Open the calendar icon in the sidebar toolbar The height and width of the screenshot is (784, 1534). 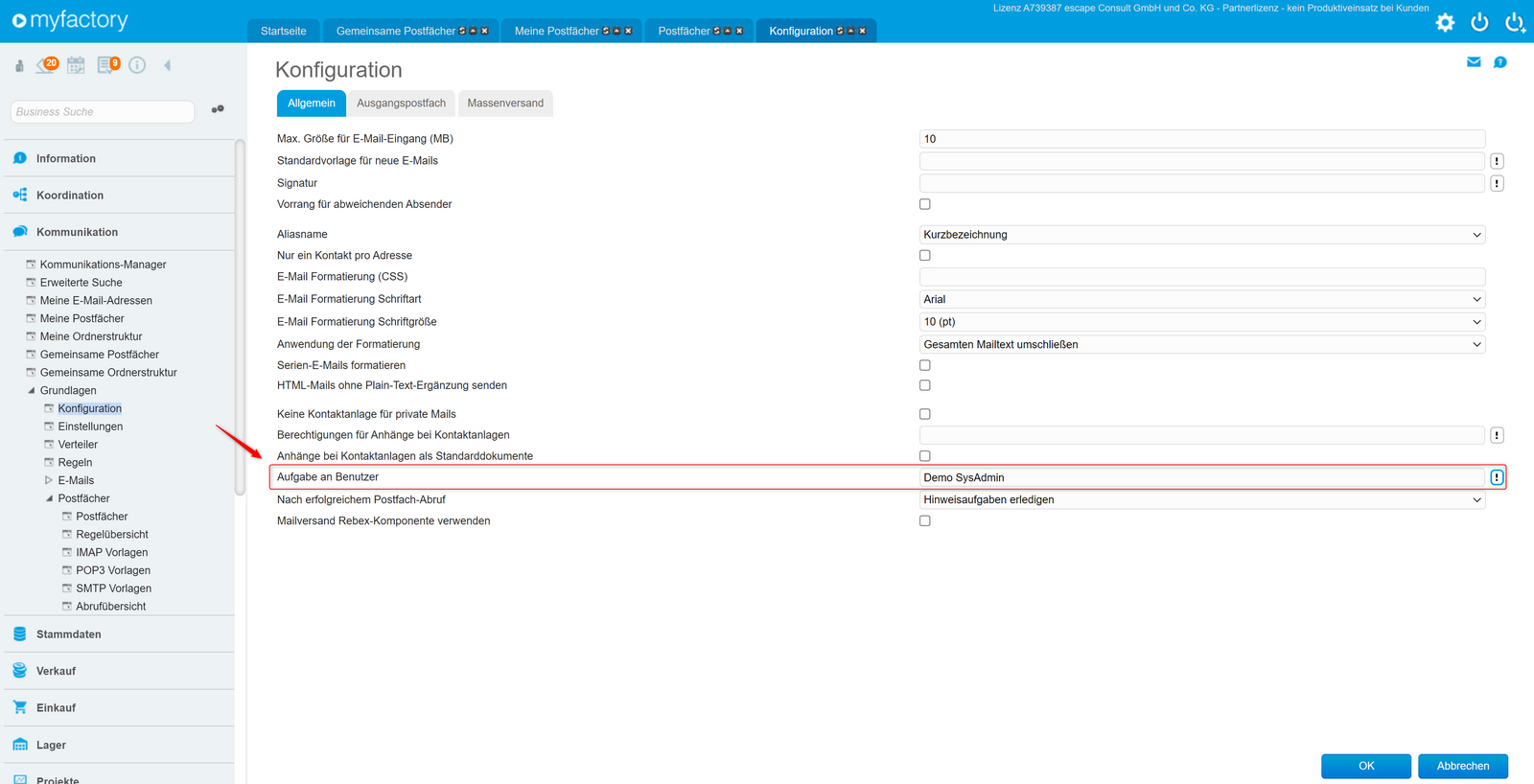(x=76, y=65)
